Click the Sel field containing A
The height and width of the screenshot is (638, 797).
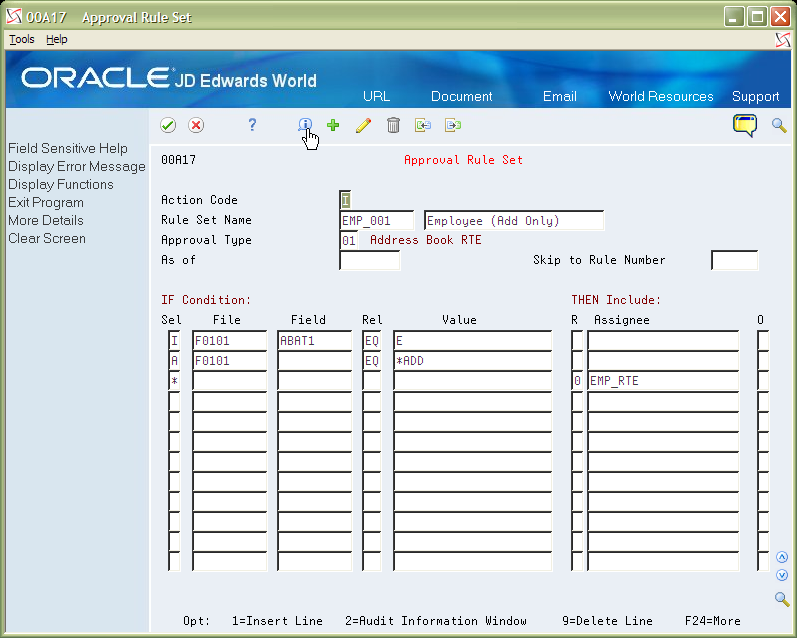click(174, 361)
